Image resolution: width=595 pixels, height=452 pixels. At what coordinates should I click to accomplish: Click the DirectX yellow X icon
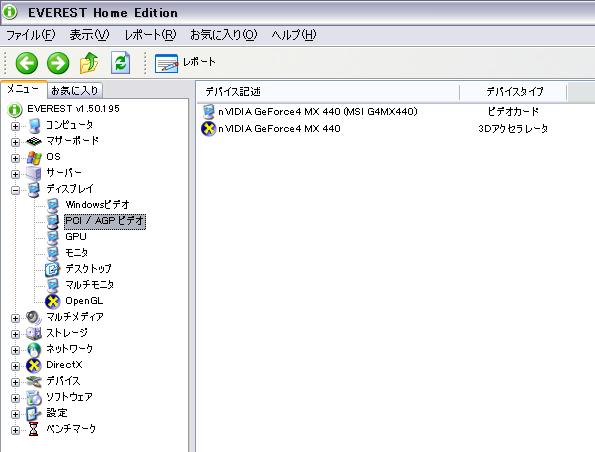(34, 365)
